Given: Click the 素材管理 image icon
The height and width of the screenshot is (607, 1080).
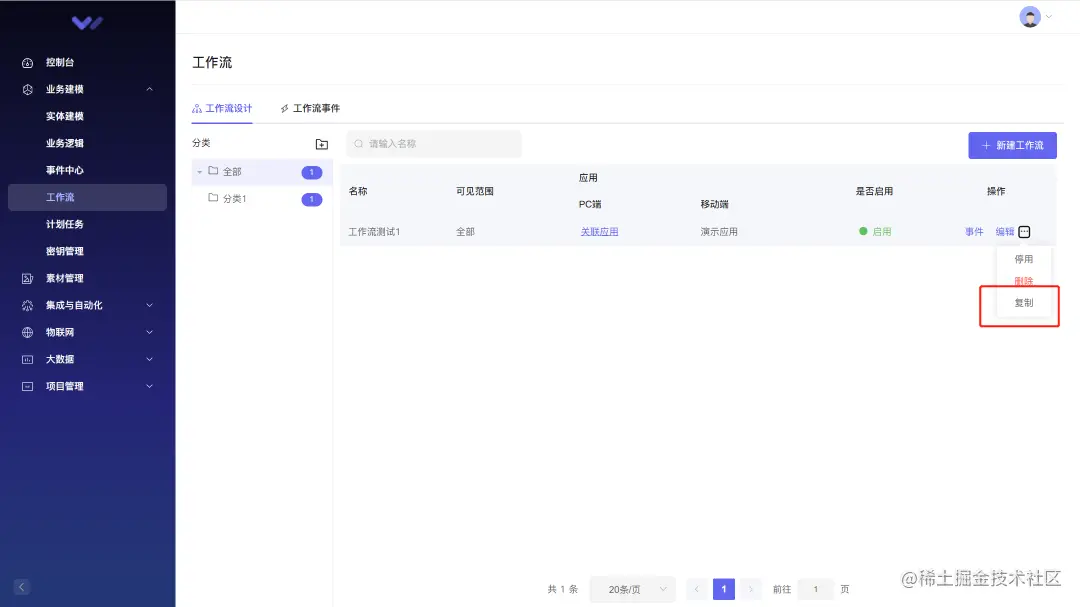Looking at the screenshot, I should point(28,278).
